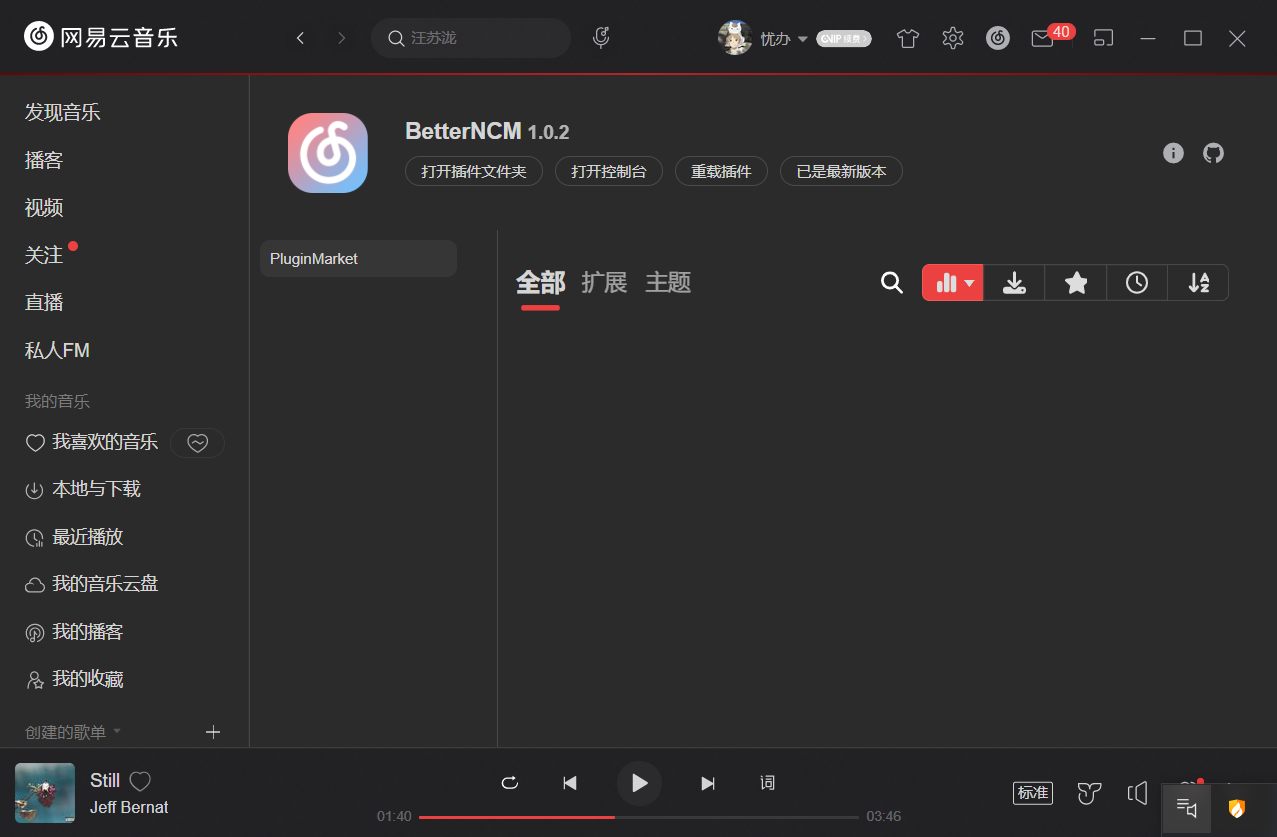Sort plugins by star rating icon
Viewport: 1277px width, 837px height.
coord(1076,283)
